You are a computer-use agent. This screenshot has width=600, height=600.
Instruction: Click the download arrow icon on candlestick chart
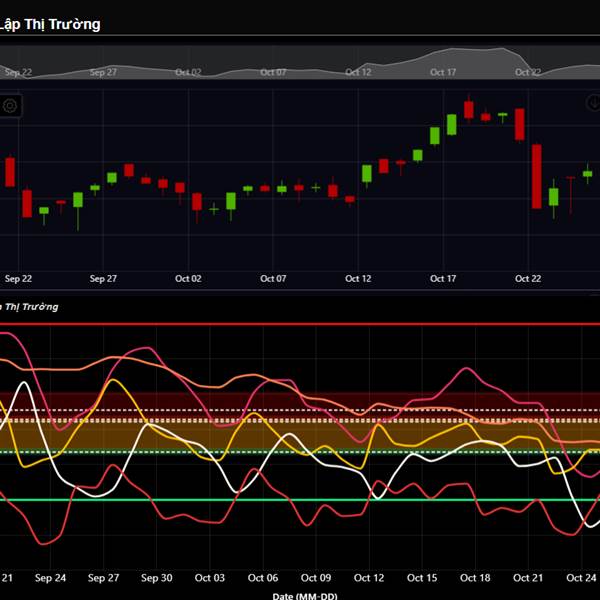point(592,104)
